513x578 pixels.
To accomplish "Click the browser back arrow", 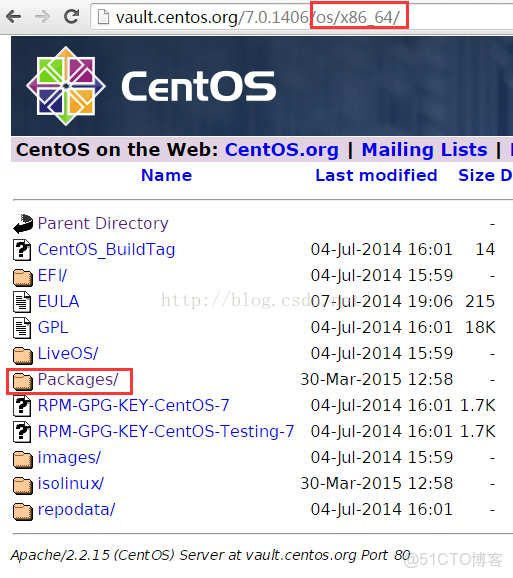I will (x=13, y=17).
